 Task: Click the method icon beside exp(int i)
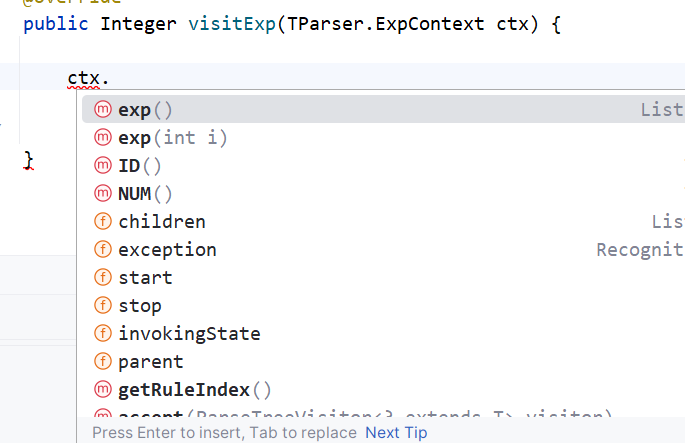point(103,138)
